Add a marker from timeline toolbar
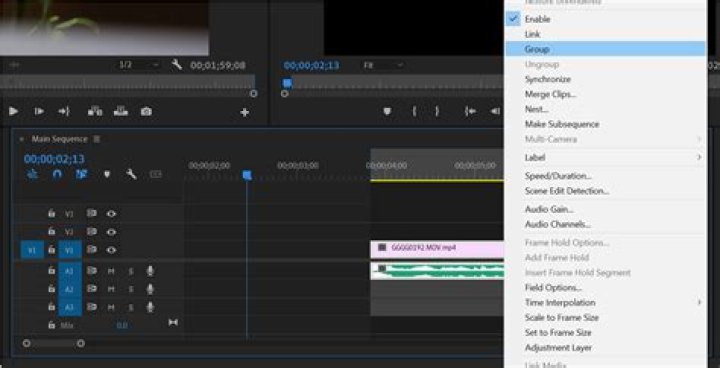Screen dimensions: 720x368 [x=107, y=175]
